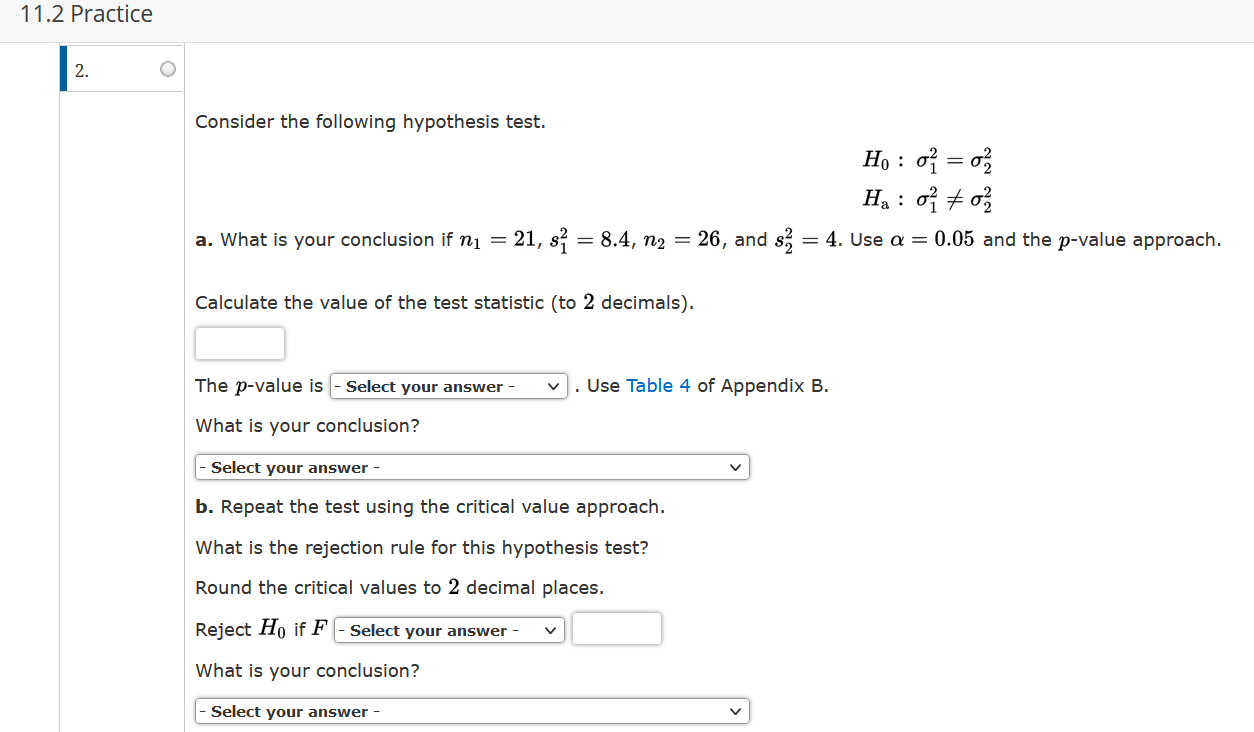Click the wide conclusion select under part a
This screenshot has height=732, width=1254.
pos(472,467)
